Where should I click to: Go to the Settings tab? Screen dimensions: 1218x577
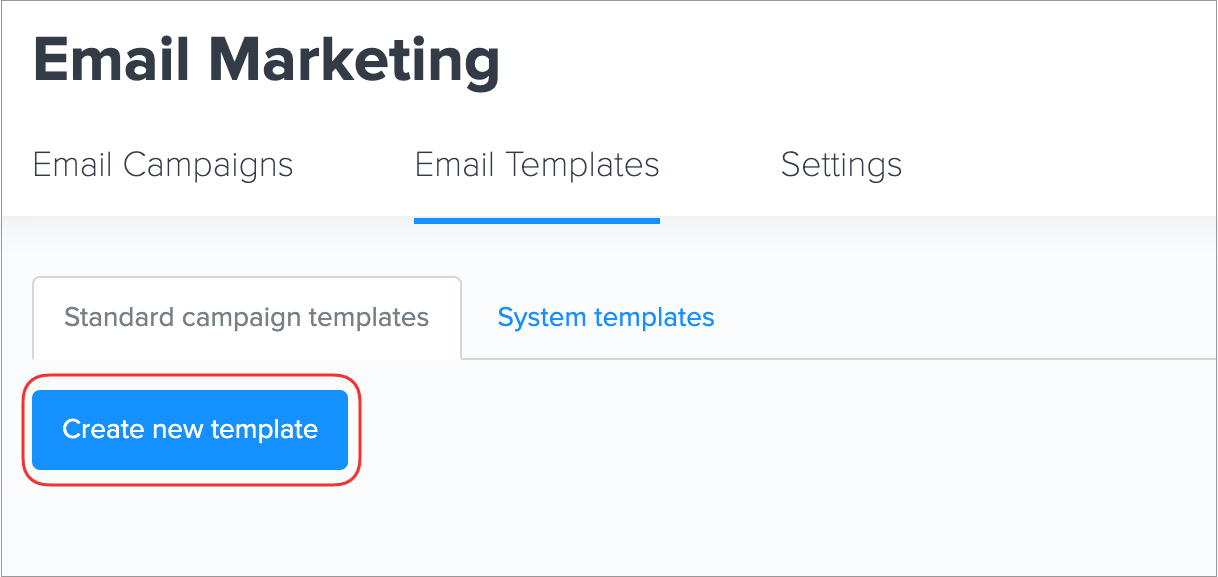click(x=841, y=165)
